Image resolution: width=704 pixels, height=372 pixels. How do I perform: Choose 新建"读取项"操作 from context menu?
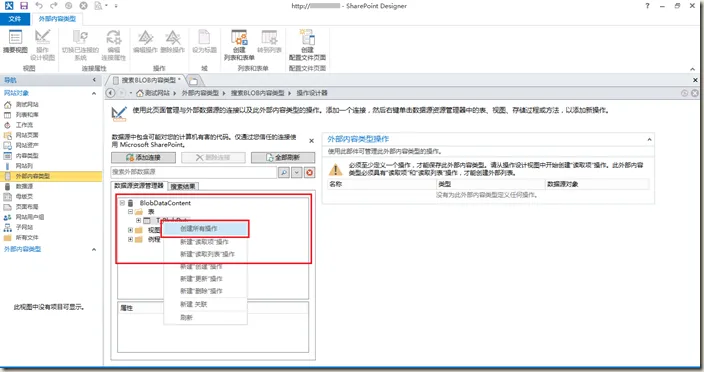[205, 242]
